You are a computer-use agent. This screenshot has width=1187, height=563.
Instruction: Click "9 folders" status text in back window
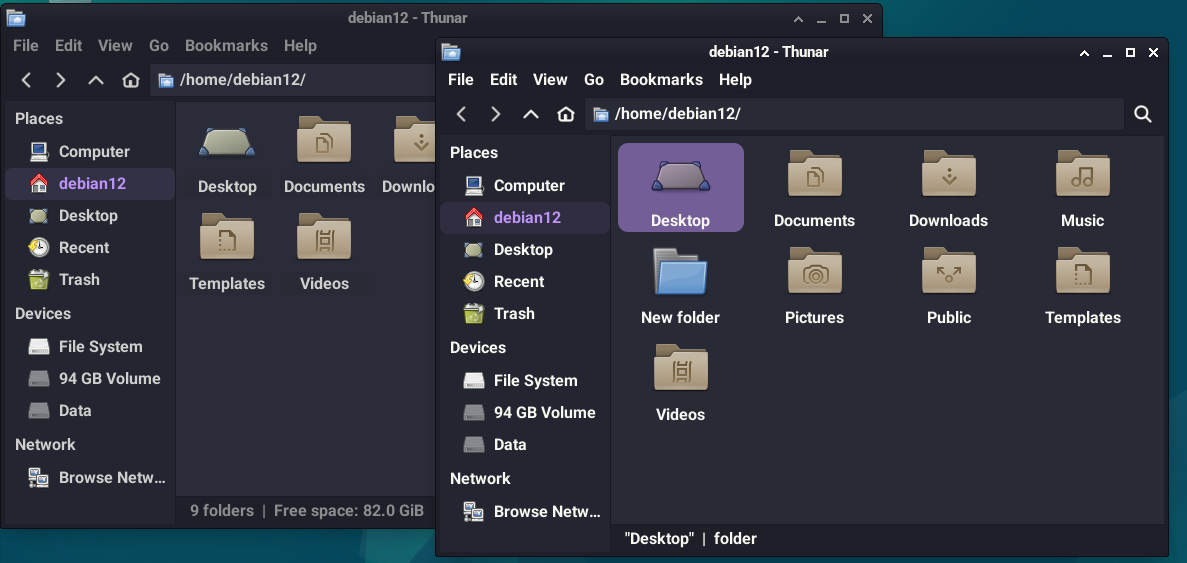222,511
